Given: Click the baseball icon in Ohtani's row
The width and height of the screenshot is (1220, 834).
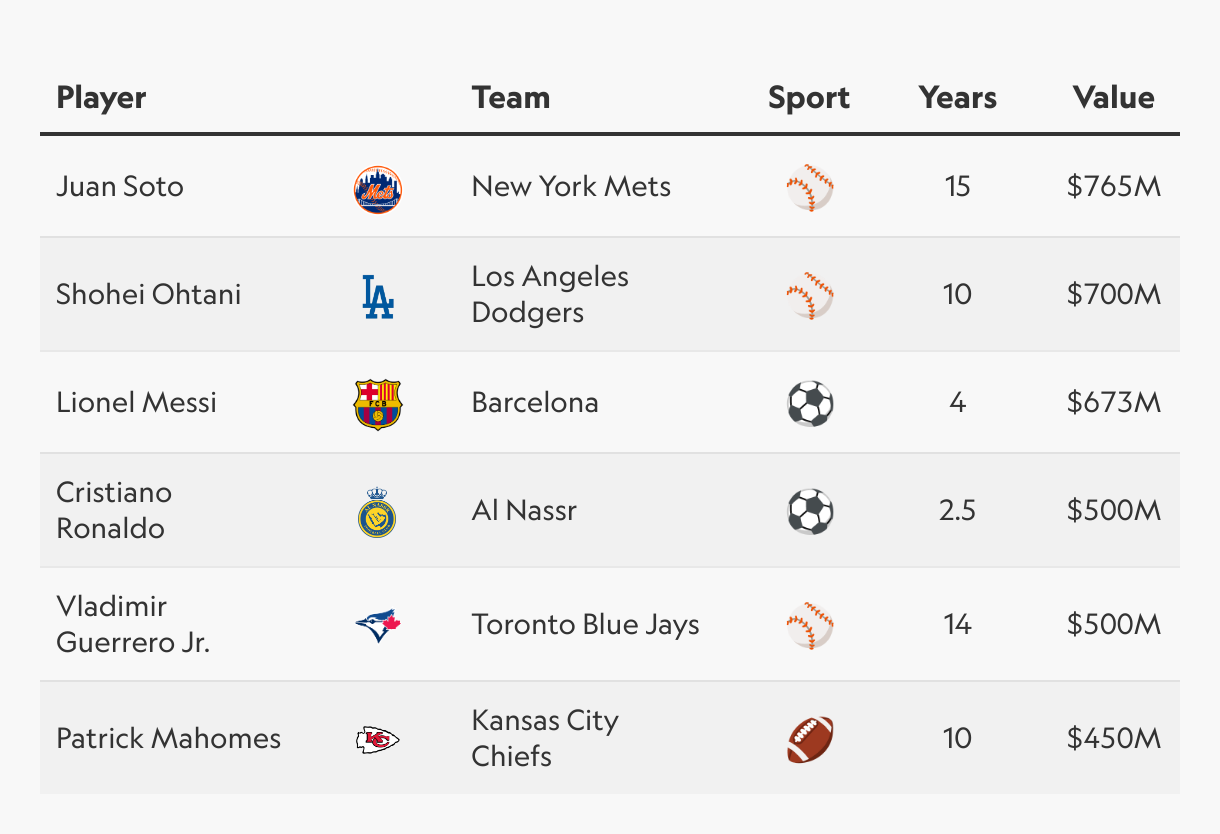Looking at the screenshot, I should tap(810, 295).
